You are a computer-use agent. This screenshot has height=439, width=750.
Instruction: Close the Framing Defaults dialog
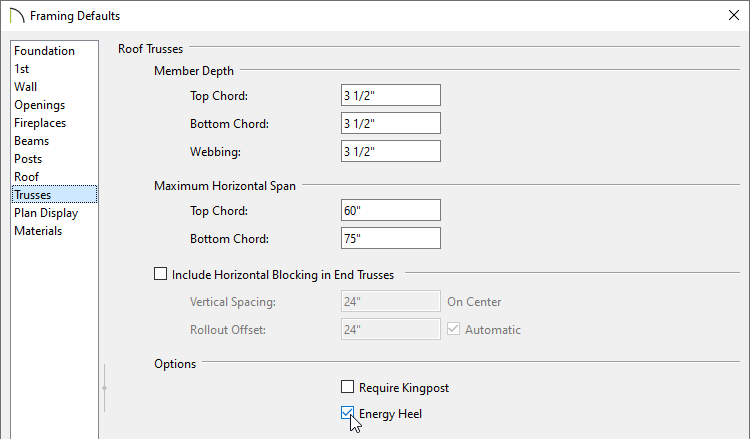(x=734, y=15)
